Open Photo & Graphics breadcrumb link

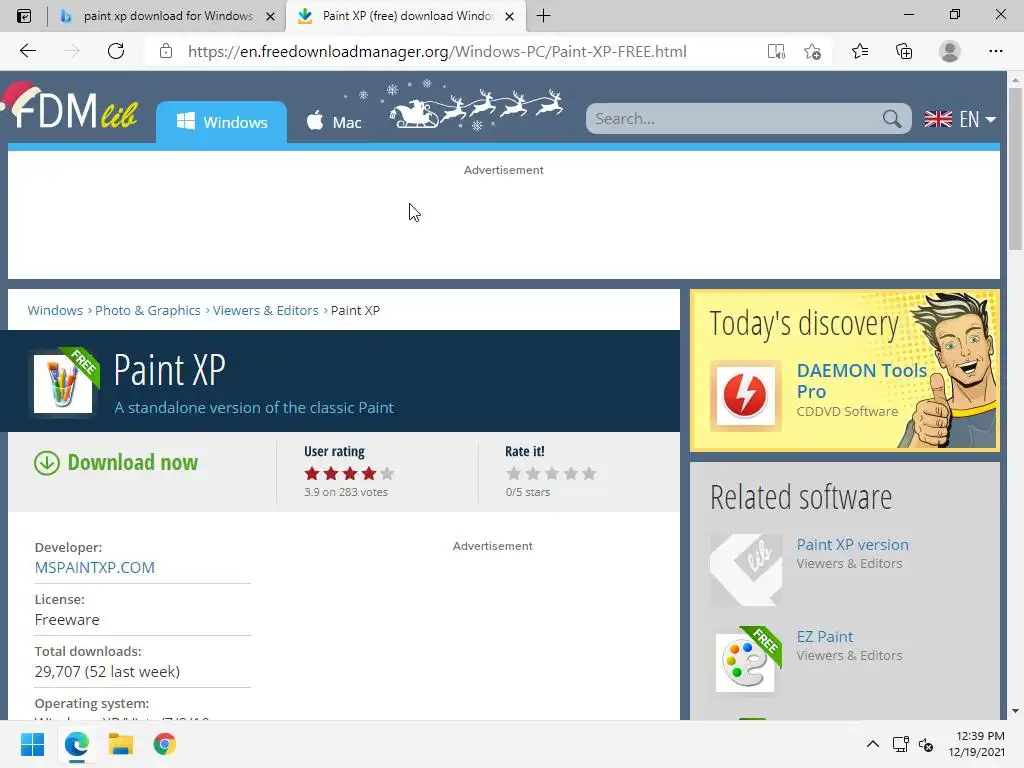[x=148, y=310]
